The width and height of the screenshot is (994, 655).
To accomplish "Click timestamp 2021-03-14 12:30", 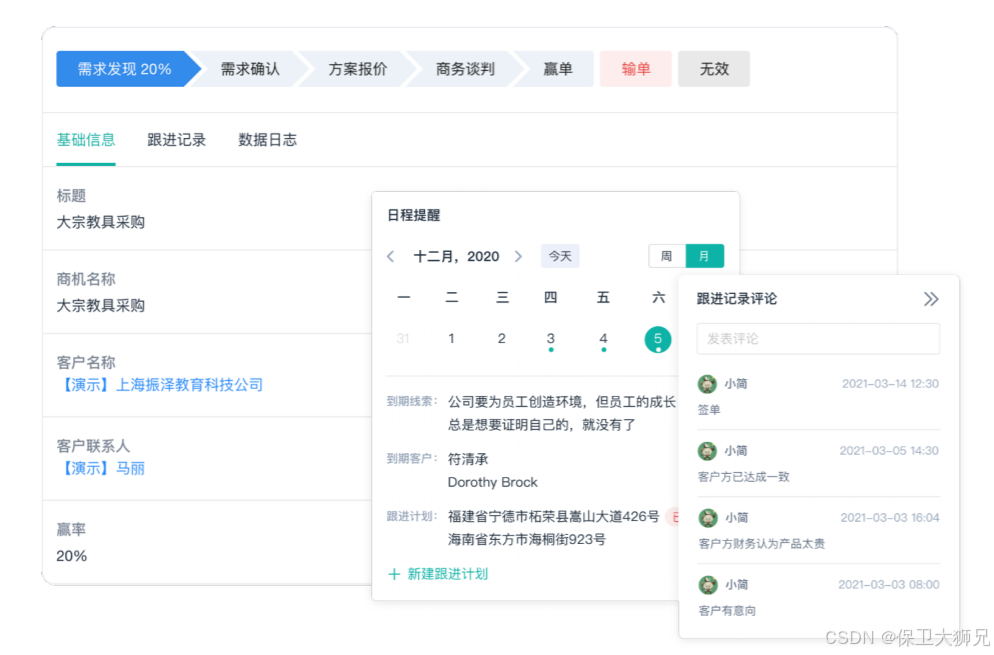I will click(890, 384).
